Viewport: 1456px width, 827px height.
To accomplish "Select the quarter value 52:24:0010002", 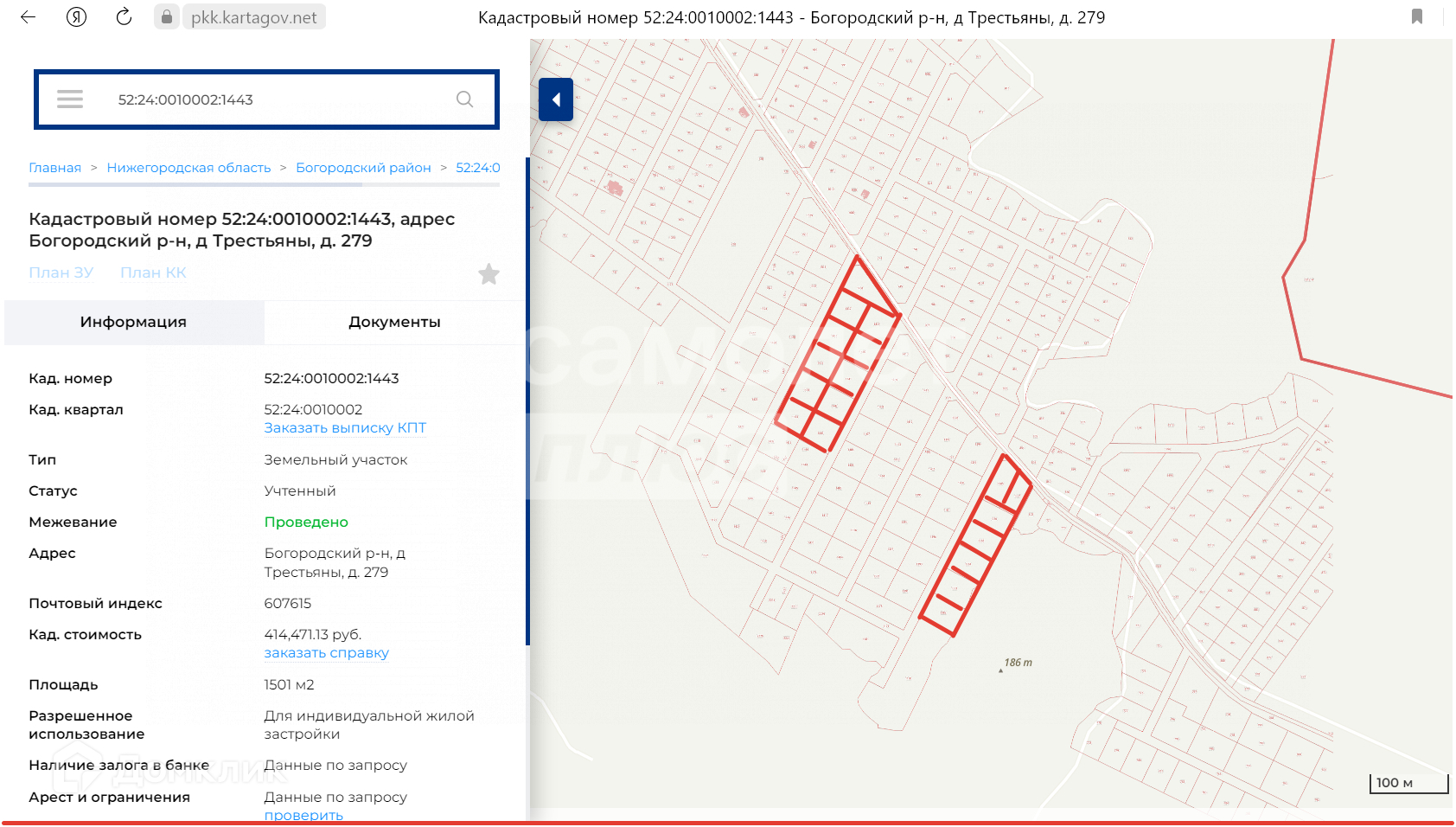I will [313, 409].
